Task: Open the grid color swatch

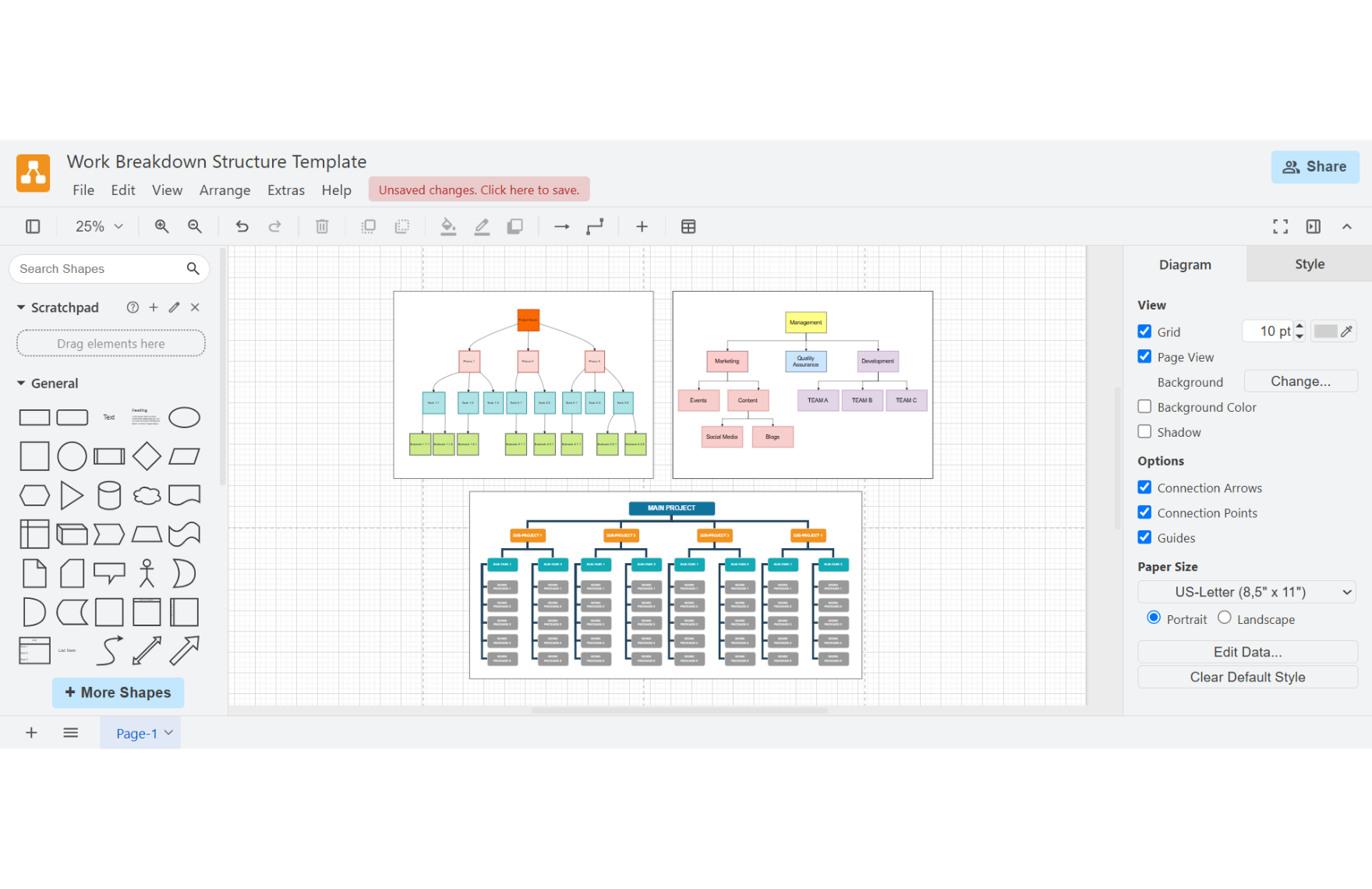Action: click(1334, 331)
